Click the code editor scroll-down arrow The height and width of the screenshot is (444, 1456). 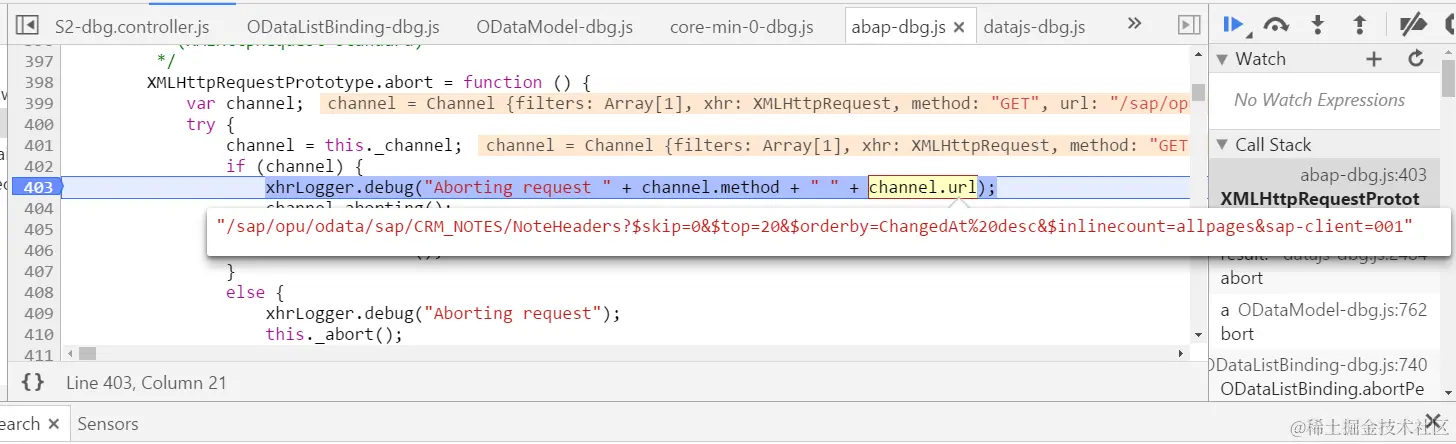click(x=1198, y=335)
